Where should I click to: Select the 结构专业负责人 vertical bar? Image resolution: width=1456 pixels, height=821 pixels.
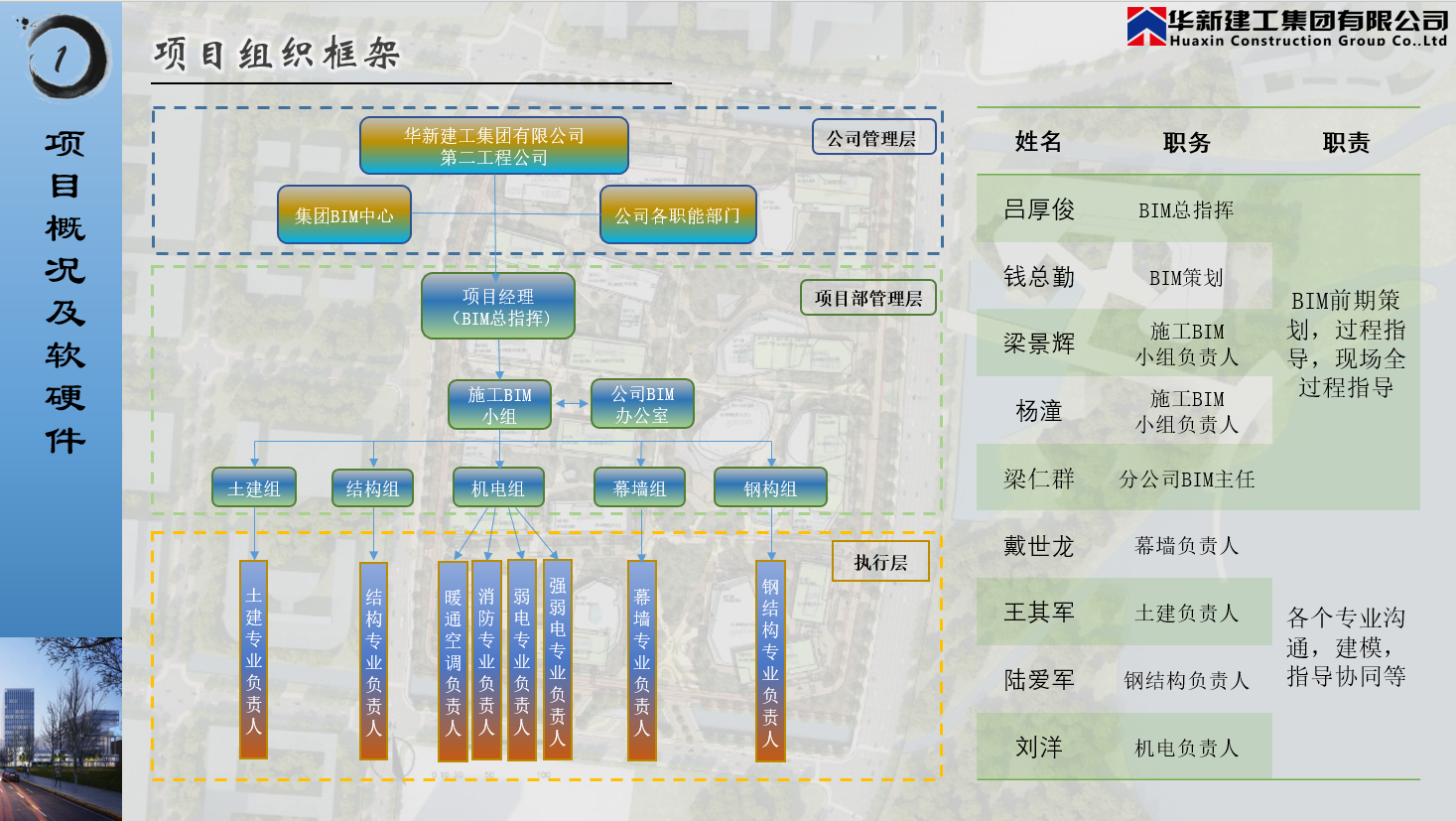click(373, 661)
